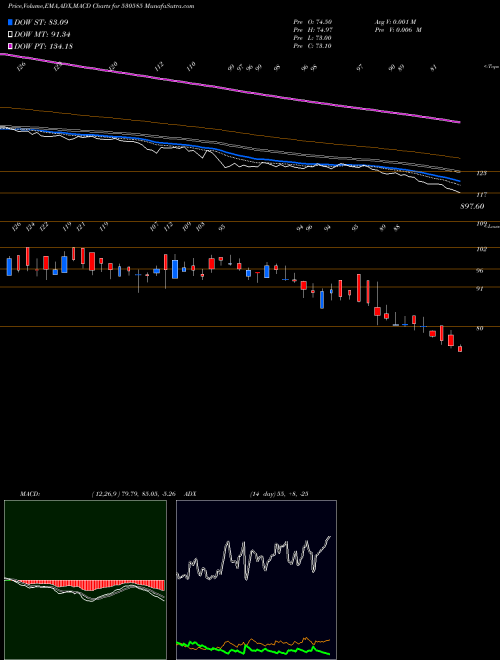Click the ADX (14 day) values text
500x660 pixels.
tap(279, 493)
